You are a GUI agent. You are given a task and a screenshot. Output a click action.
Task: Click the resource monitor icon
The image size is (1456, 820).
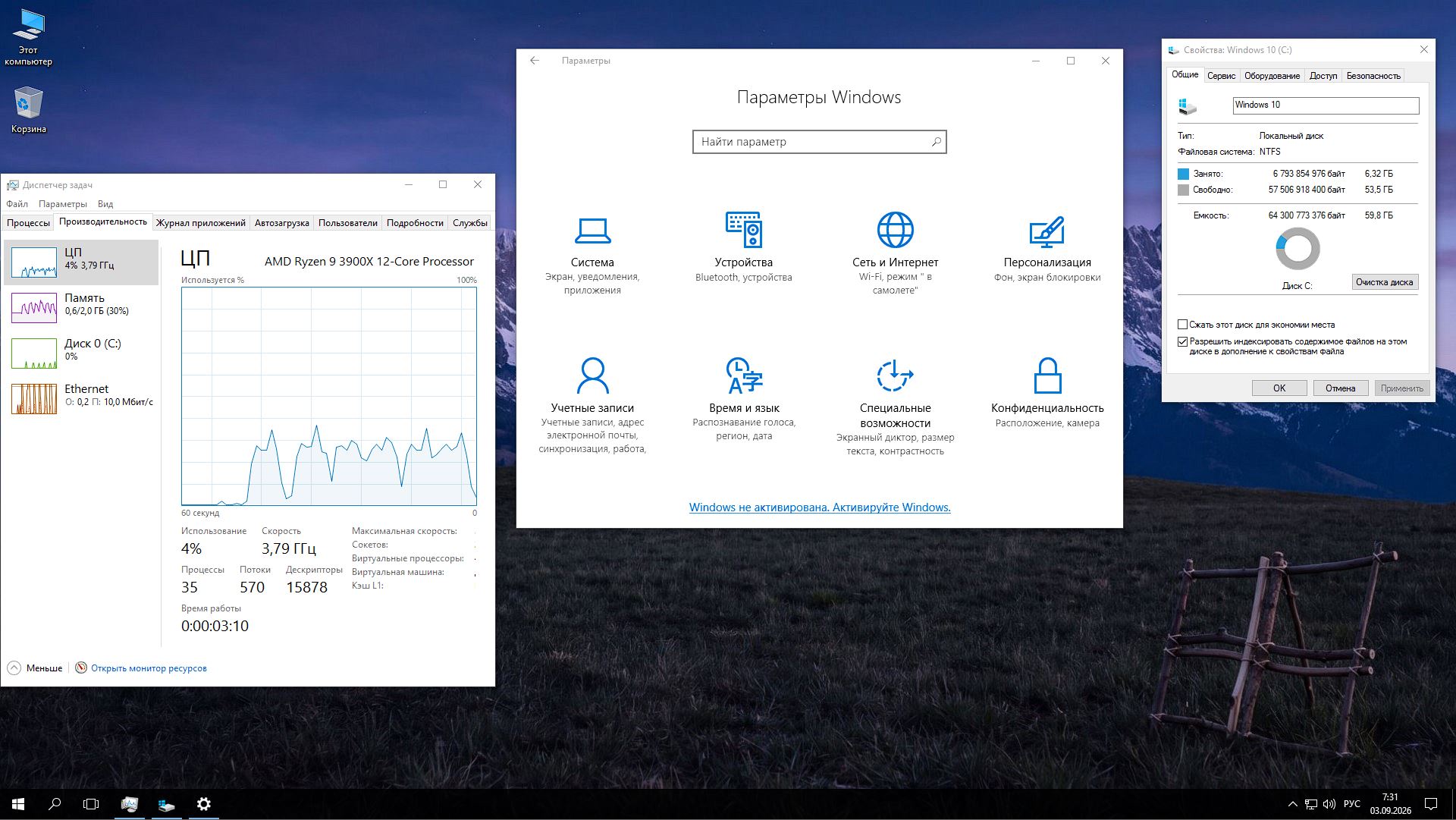click(x=81, y=668)
